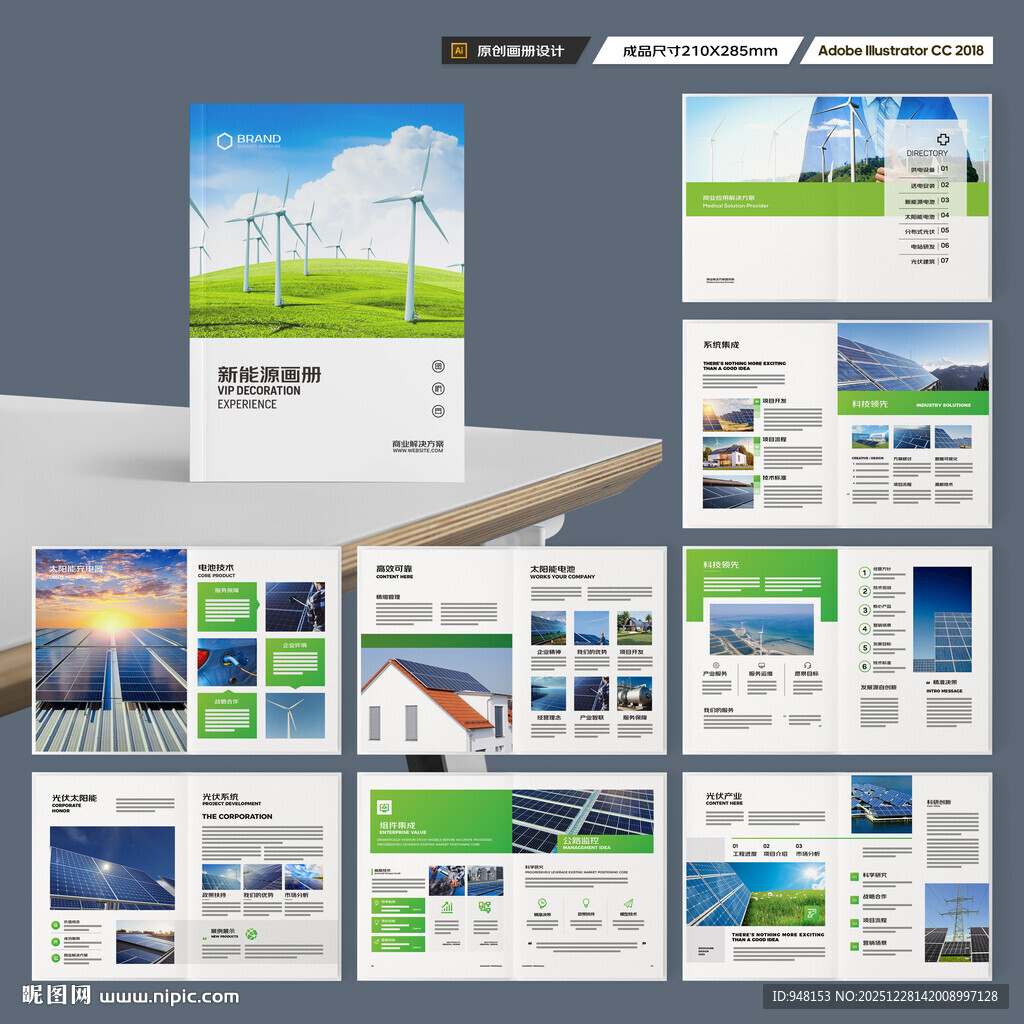1024x1024 pixels.
Task: Click the WWW.WEBSITE.COM text on the cover
Action: coord(418,451)
